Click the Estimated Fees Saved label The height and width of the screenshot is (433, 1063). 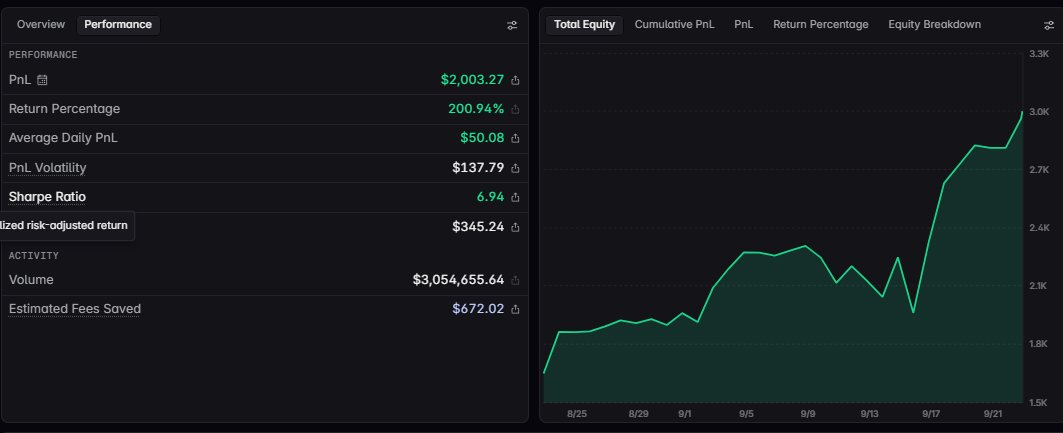tap(75, 308)
